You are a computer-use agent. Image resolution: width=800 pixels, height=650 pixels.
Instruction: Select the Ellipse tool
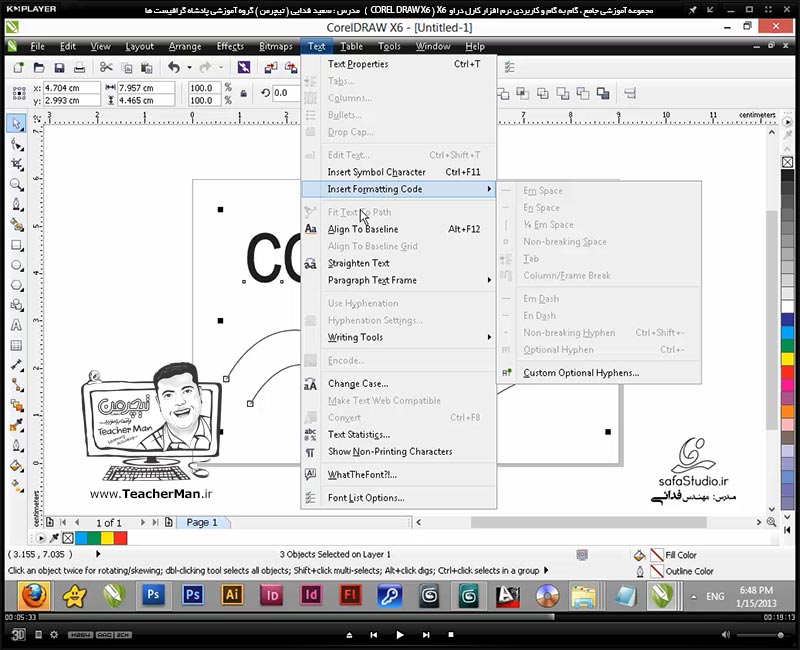pos(17,265)
